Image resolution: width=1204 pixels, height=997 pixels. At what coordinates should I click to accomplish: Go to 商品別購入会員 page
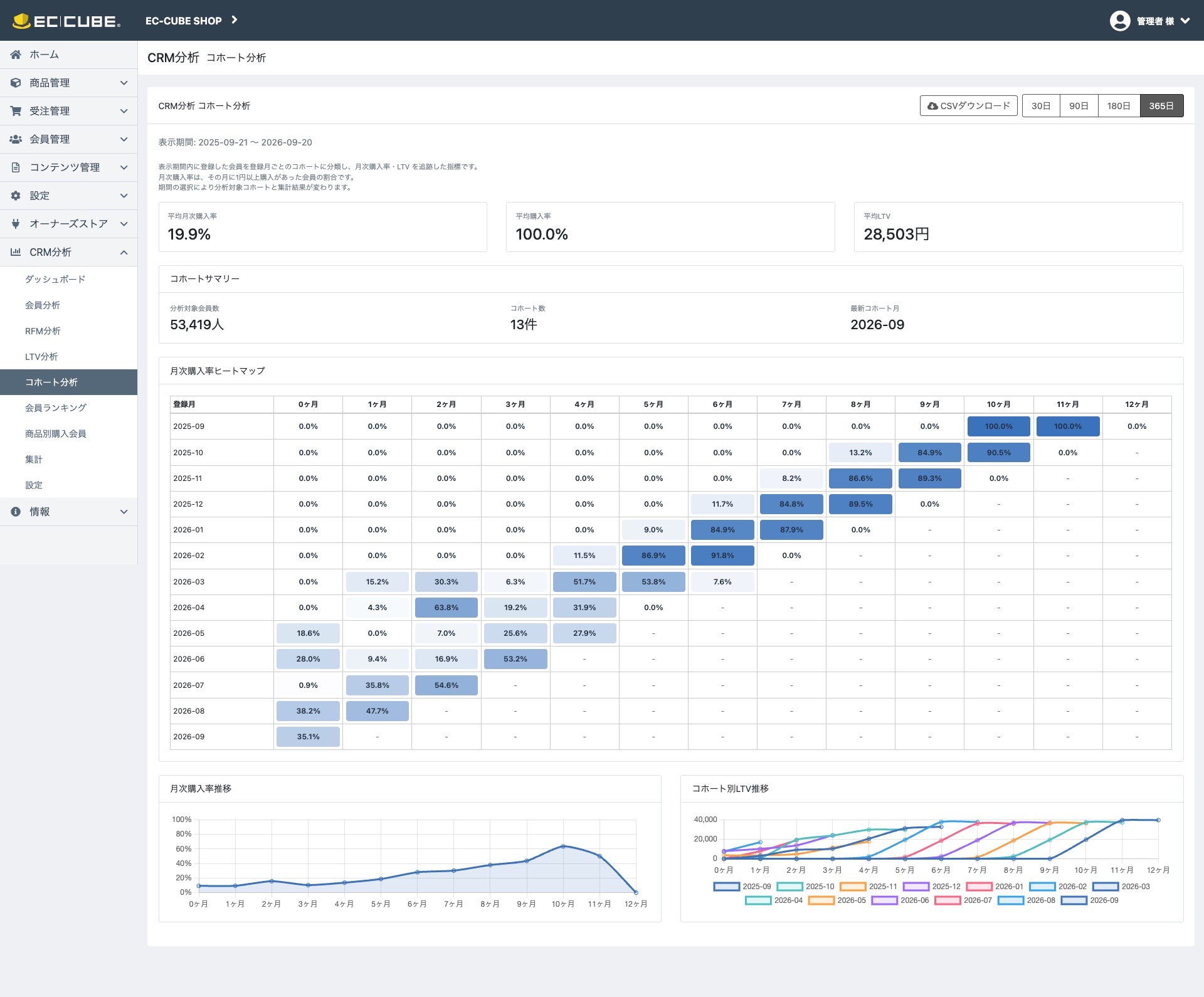(56, 433)
